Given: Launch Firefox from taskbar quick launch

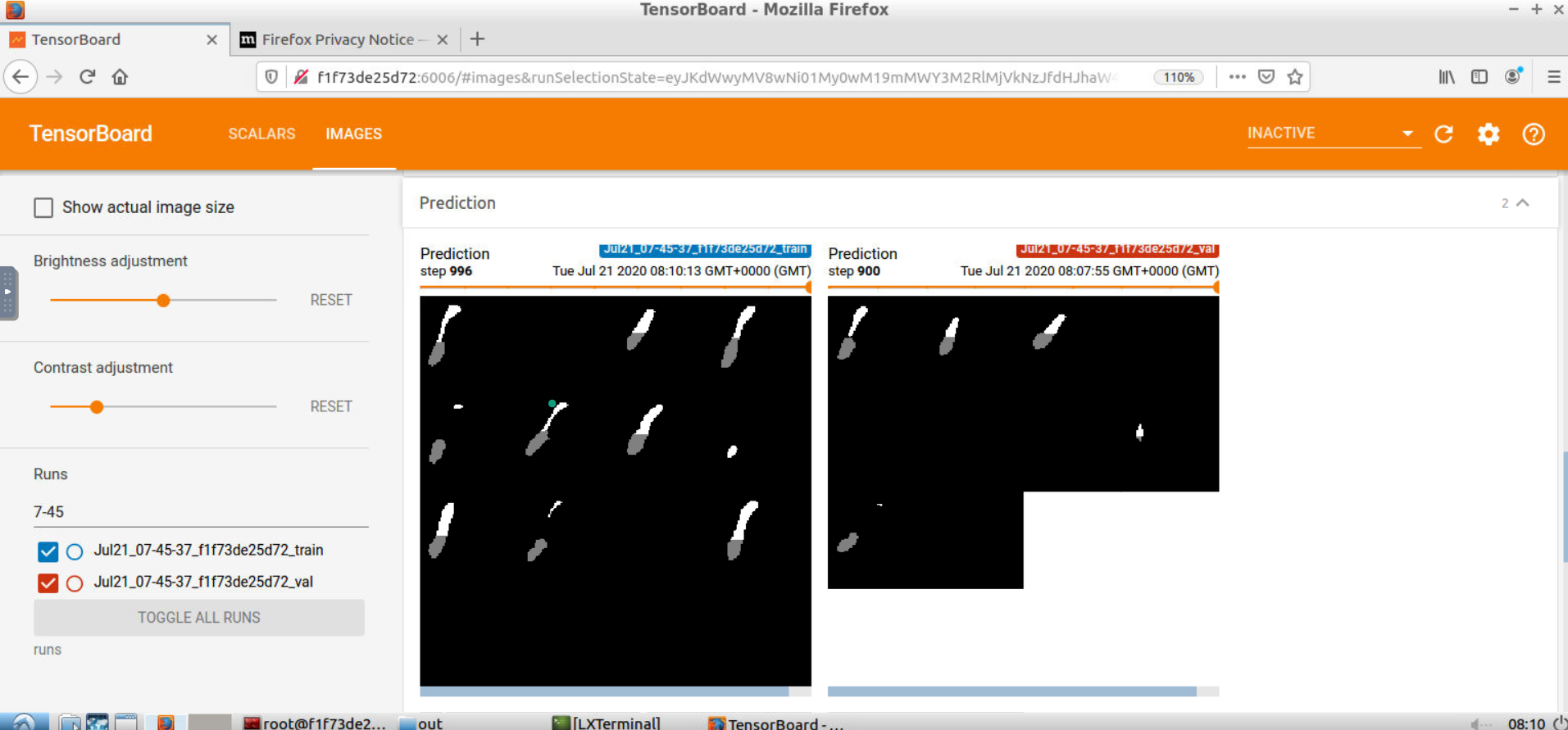Looking at the screenshot, I should click(x=166, y=723).
